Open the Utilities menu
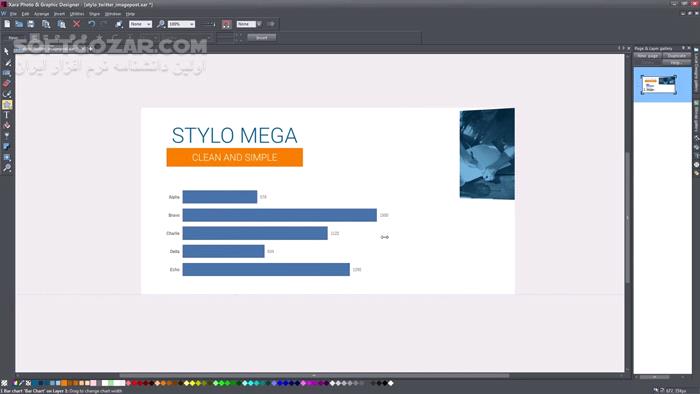The width and height of the screenshot is (700, 394). 77,14
